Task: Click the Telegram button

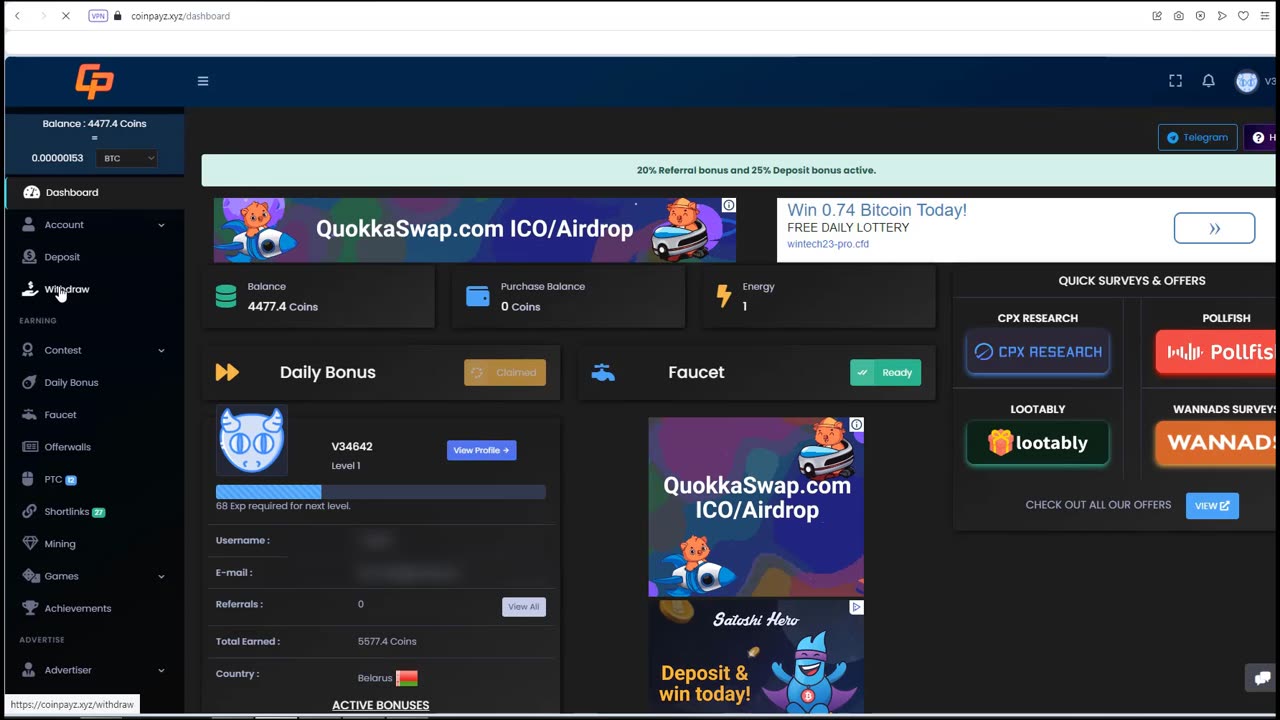Action: coord(1197,137)
